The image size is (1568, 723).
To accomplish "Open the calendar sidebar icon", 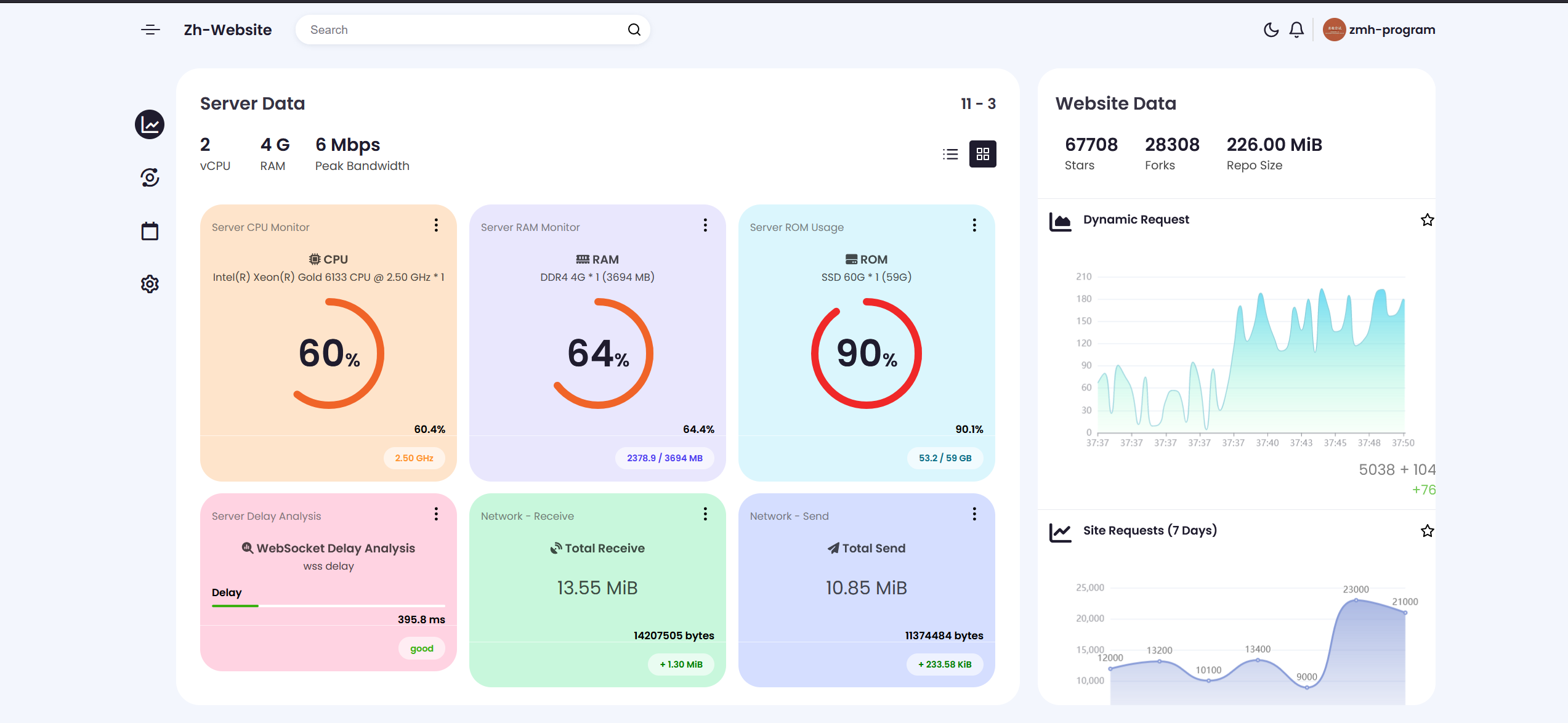I will (x=150, y=231).
